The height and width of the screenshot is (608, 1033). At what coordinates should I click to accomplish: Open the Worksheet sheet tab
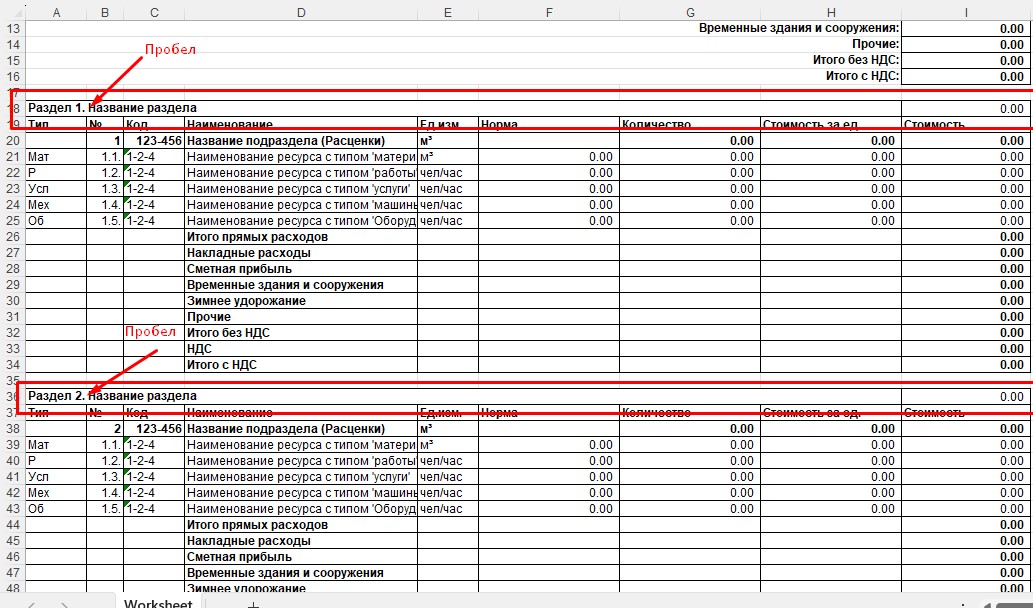click(157, 603)
